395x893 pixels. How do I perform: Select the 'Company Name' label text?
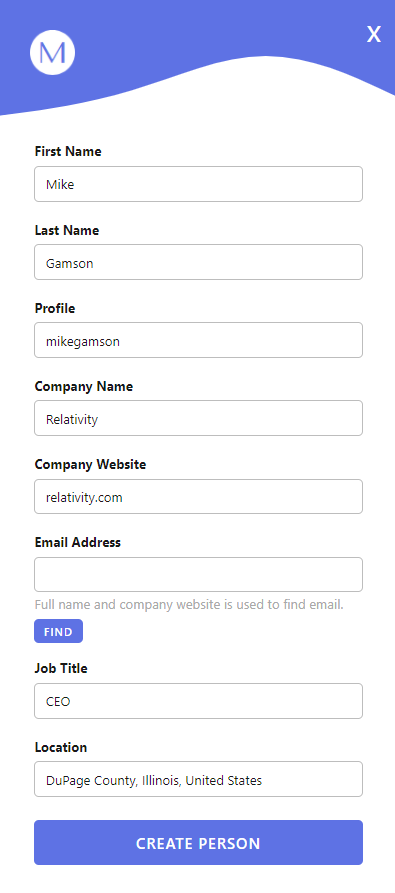point(84,387)
